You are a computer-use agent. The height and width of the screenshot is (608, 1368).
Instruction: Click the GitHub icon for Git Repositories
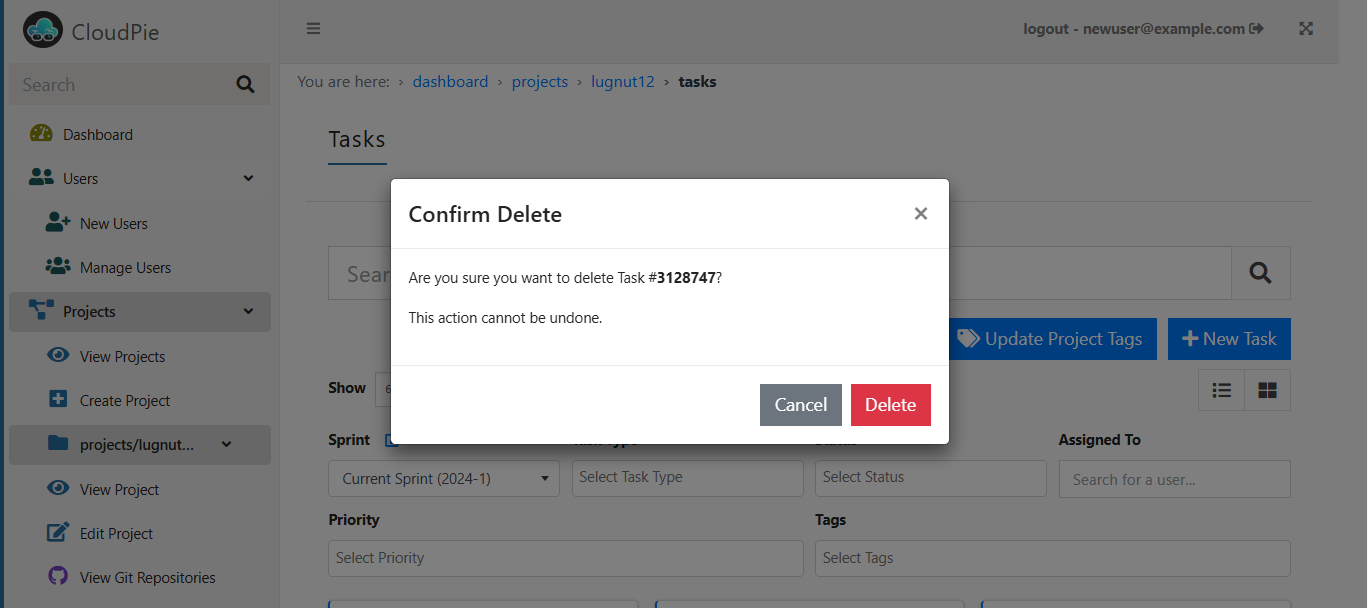pos(58,577)
